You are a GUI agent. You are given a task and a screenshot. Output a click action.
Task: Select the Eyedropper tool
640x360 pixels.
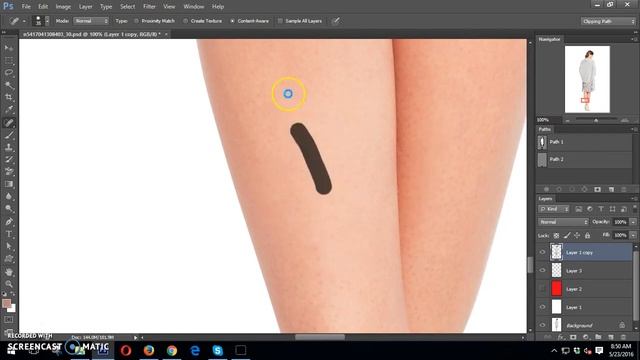pos(9,110)
